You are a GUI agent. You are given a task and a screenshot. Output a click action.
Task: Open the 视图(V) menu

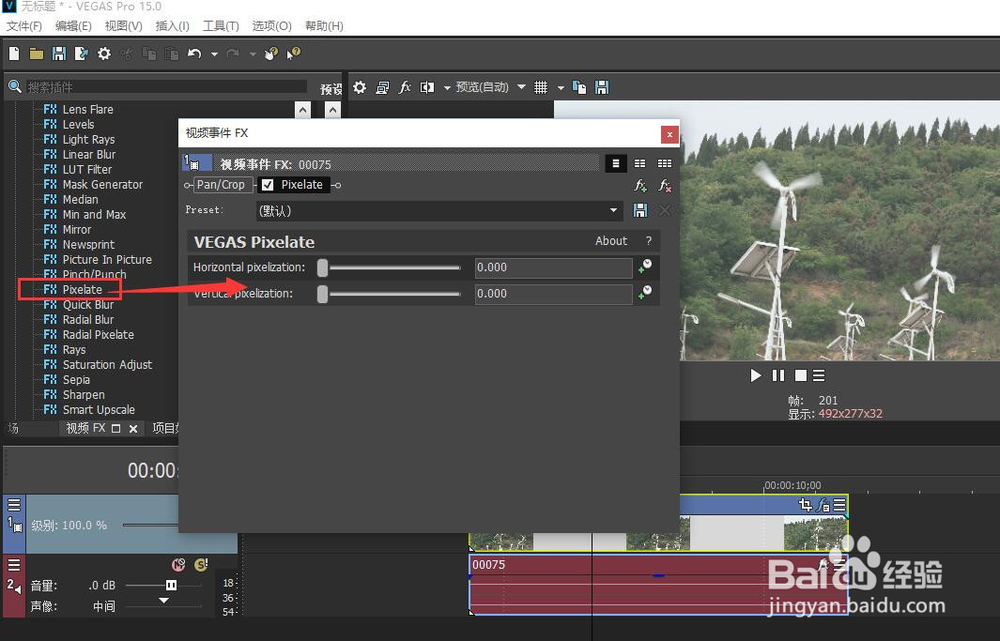[124, 26]
